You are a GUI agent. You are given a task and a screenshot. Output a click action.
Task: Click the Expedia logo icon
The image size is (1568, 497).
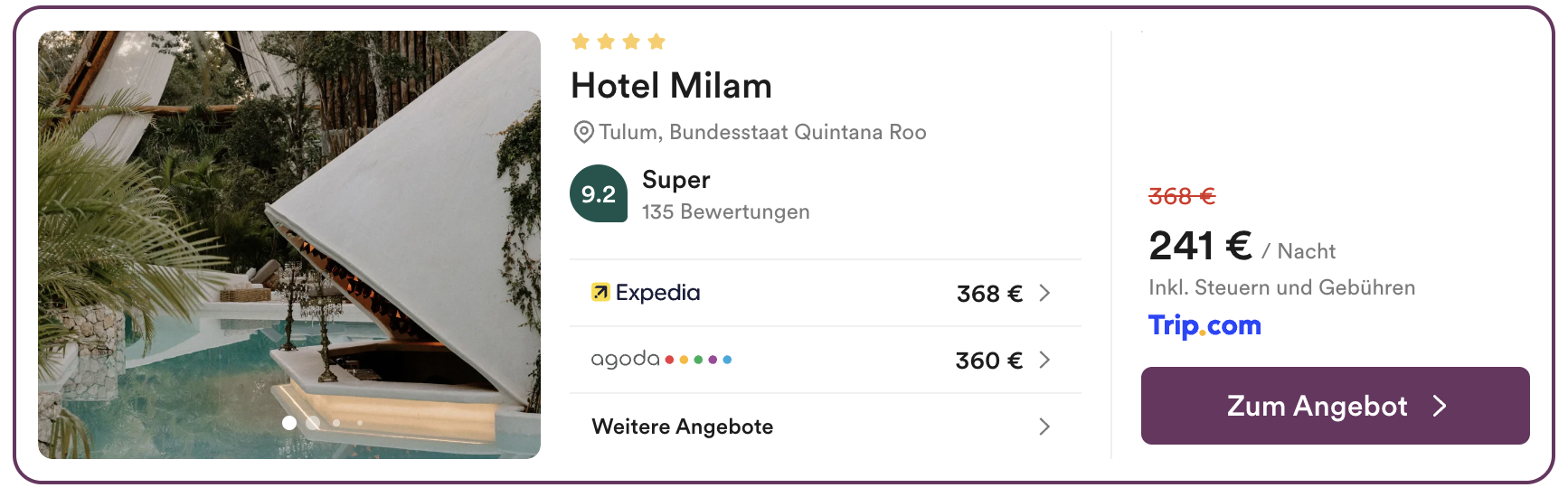click(x=600, y=292)
